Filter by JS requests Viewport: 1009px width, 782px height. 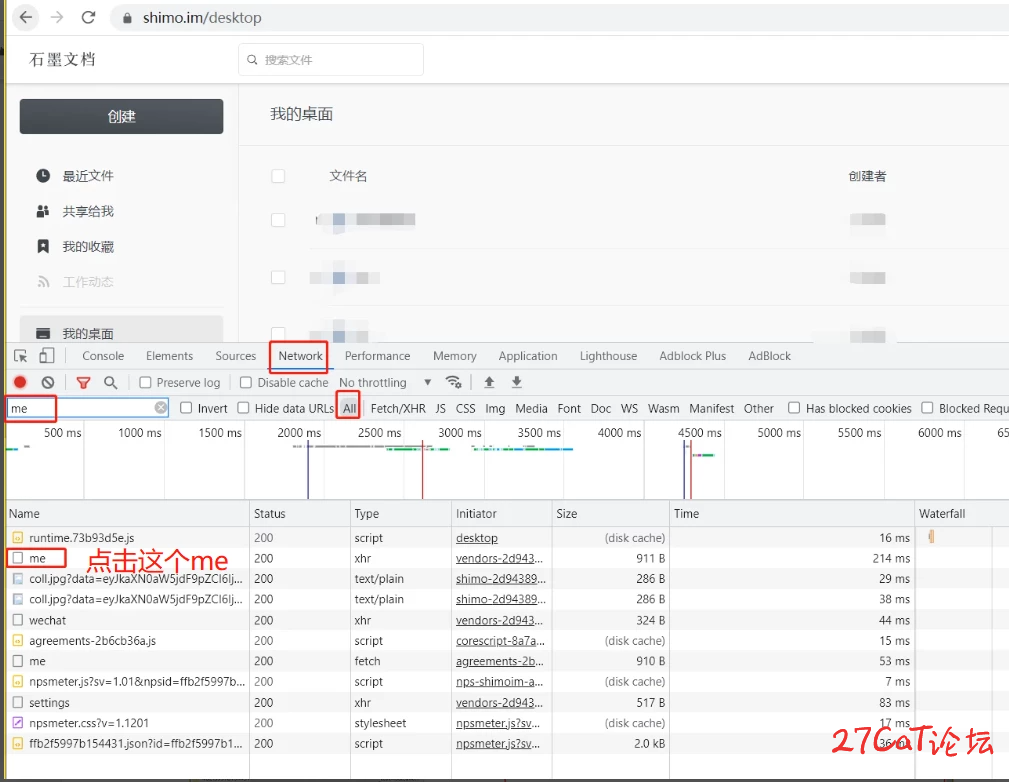(441, 408)
